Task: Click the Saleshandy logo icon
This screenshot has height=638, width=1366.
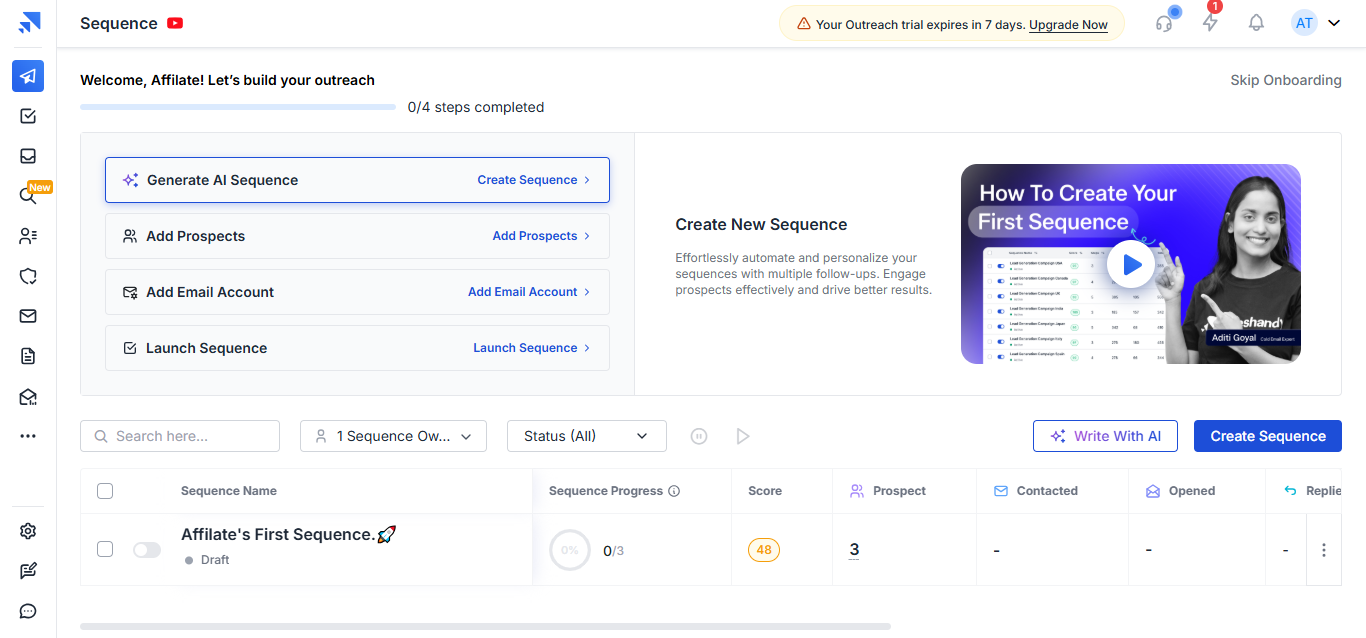Action: pos(29,23)
